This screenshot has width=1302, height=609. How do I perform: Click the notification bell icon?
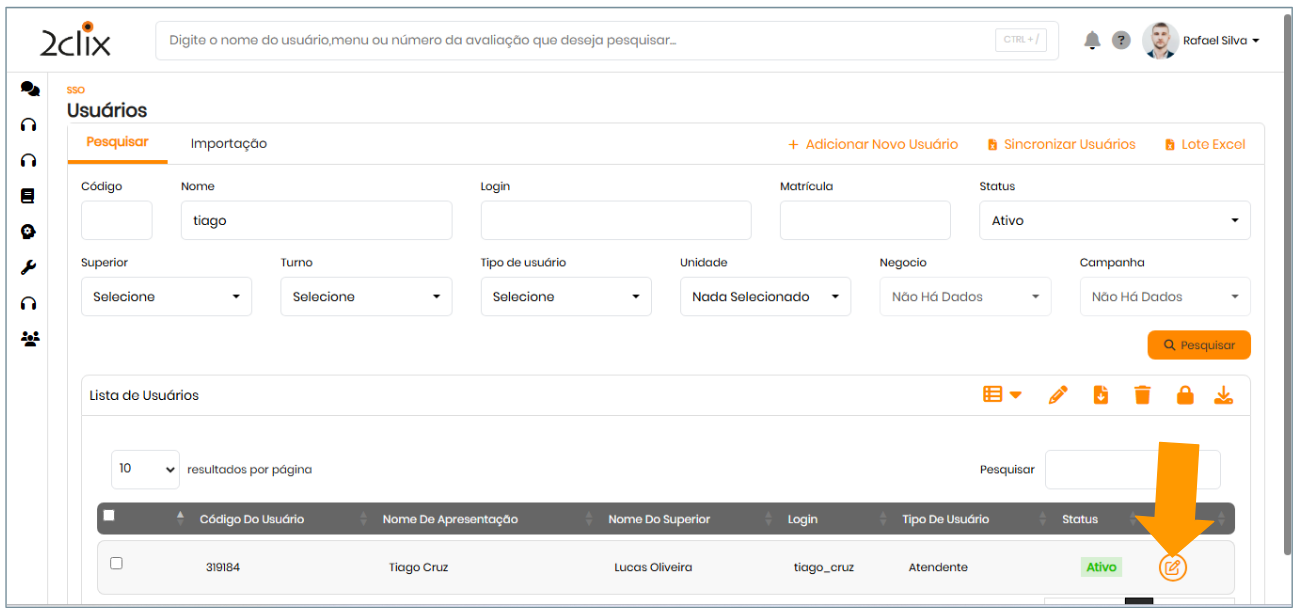(x=1092, y=40)
